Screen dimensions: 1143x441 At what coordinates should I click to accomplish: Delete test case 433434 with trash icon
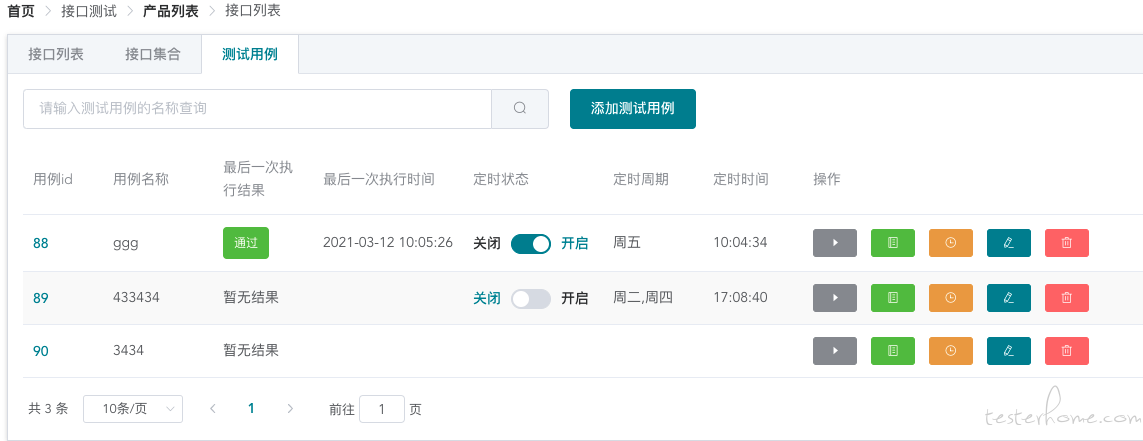click(1066, 297)
